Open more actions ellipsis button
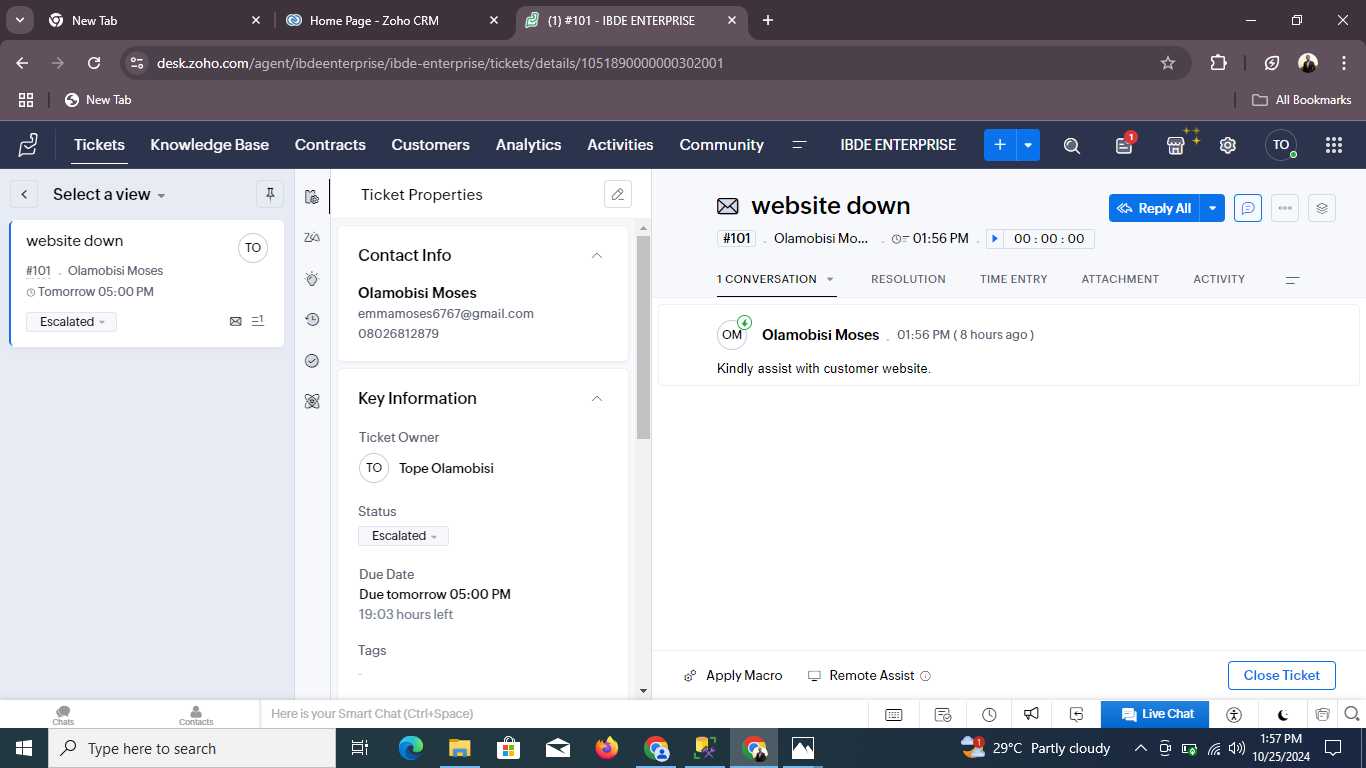Image resolution: width=1366 pixels, height=768 pixels. (x=1285, y=208)
